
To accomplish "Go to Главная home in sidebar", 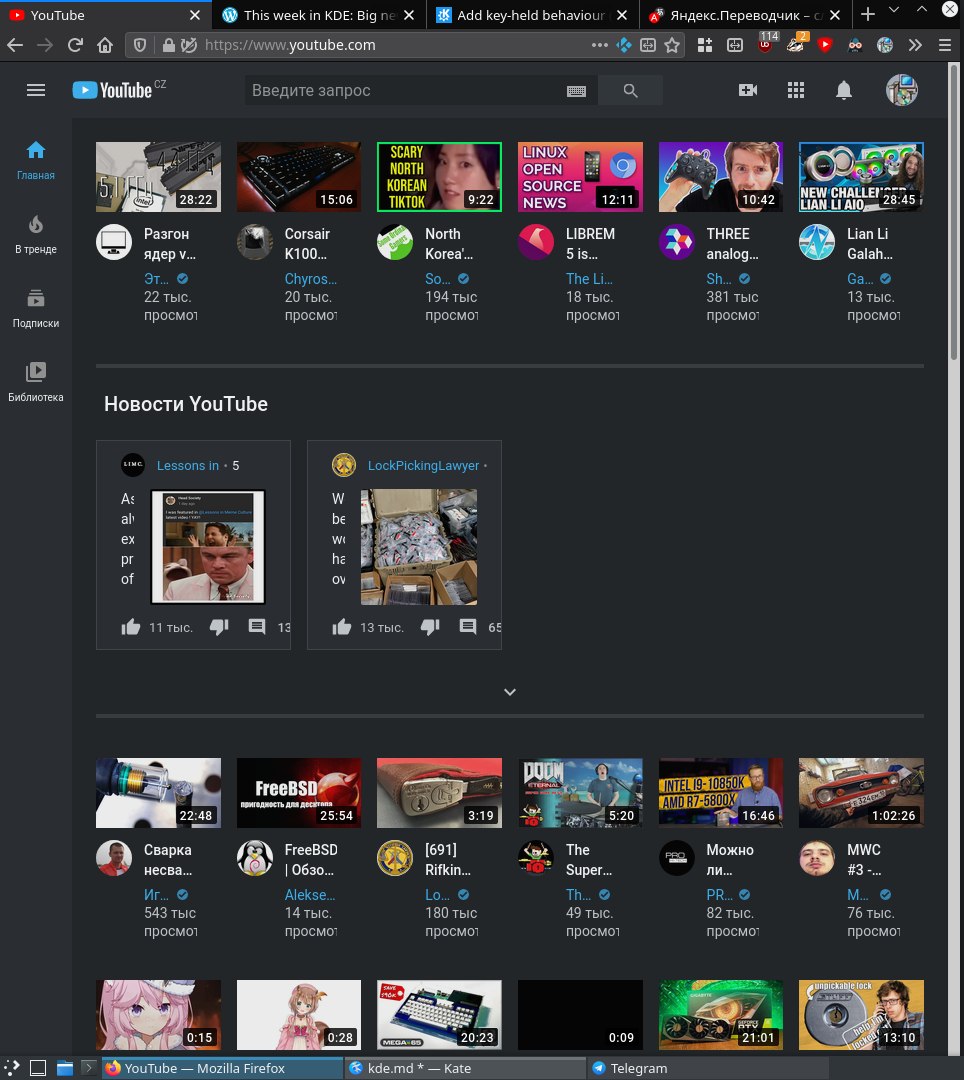I will pos(36,160).
